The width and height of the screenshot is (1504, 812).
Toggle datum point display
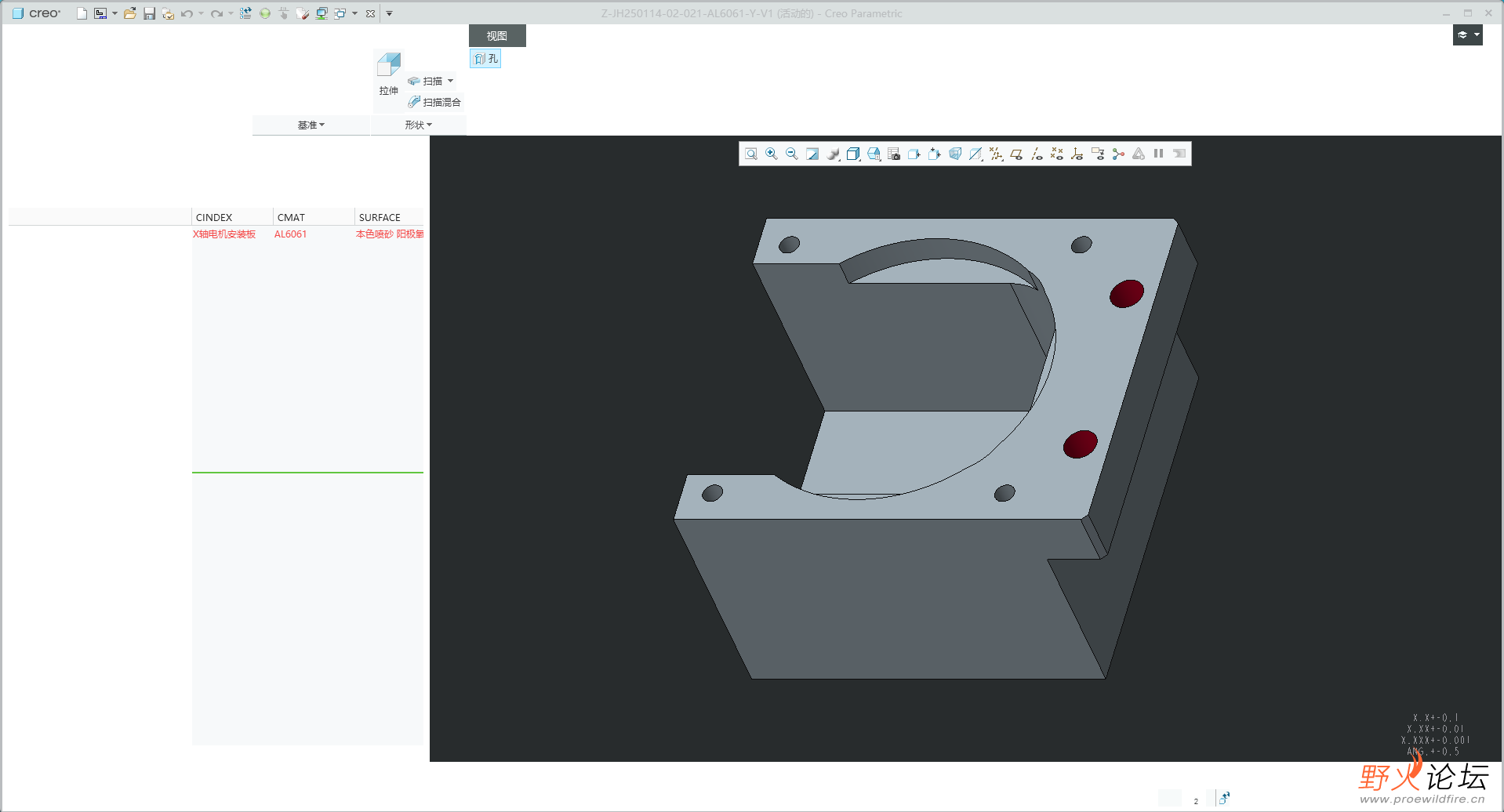[1057, 154]
